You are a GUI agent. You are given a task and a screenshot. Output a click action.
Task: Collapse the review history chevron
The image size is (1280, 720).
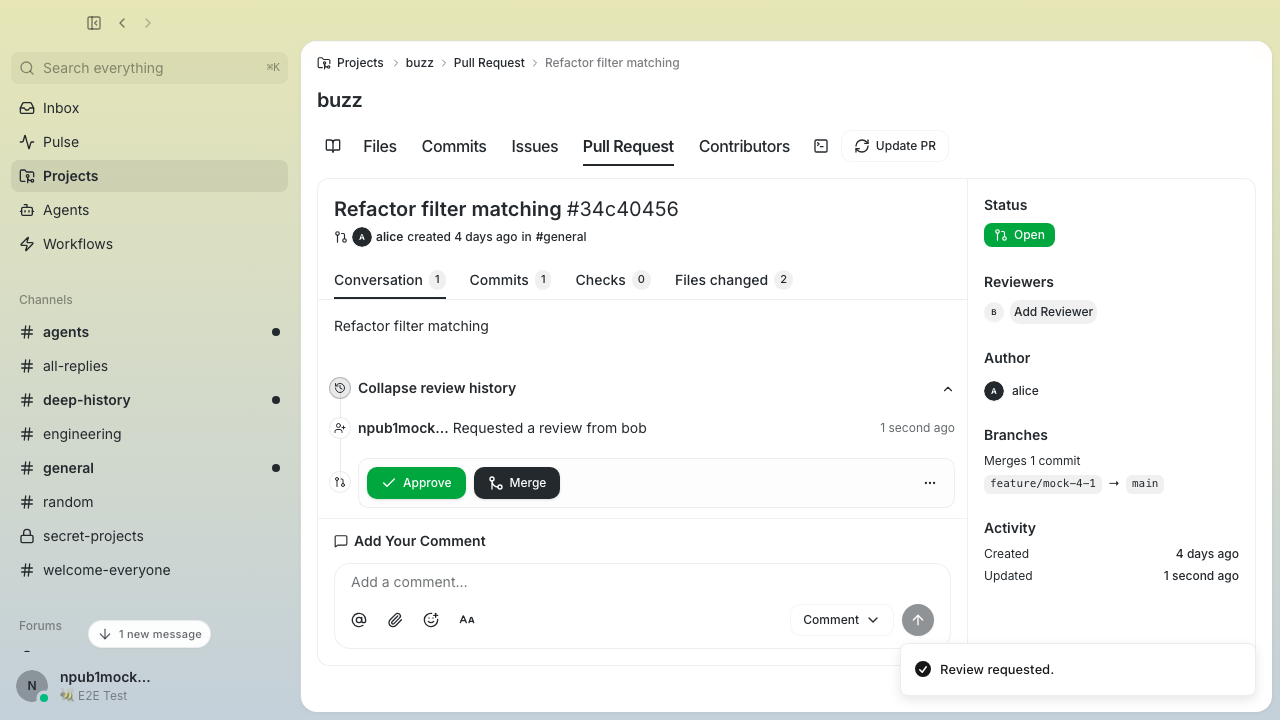coord(948,389)
